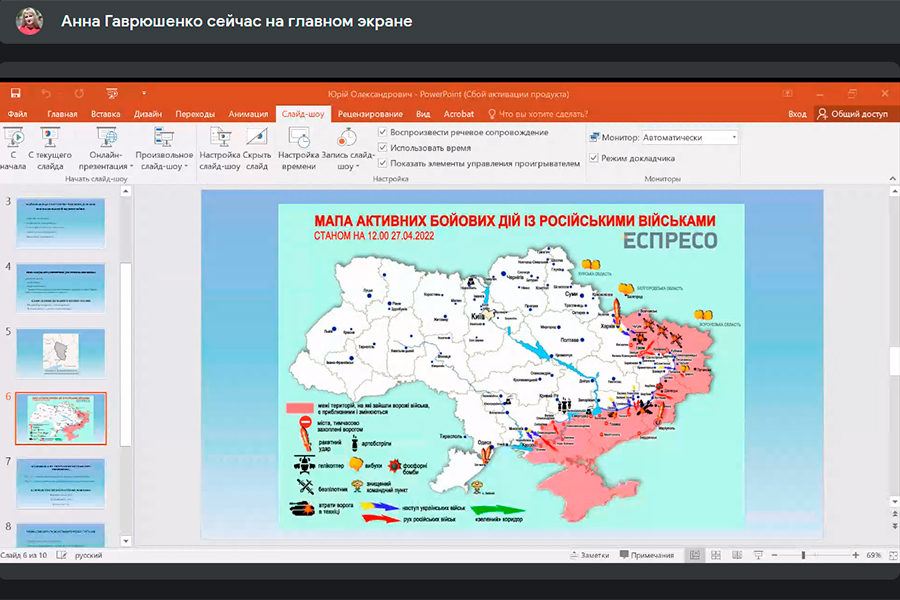Toggle 'Воспроизвести речевое сопровождение' checkbox
The height and width of the screenshot is (600, 900).
(x=383, y=132)
